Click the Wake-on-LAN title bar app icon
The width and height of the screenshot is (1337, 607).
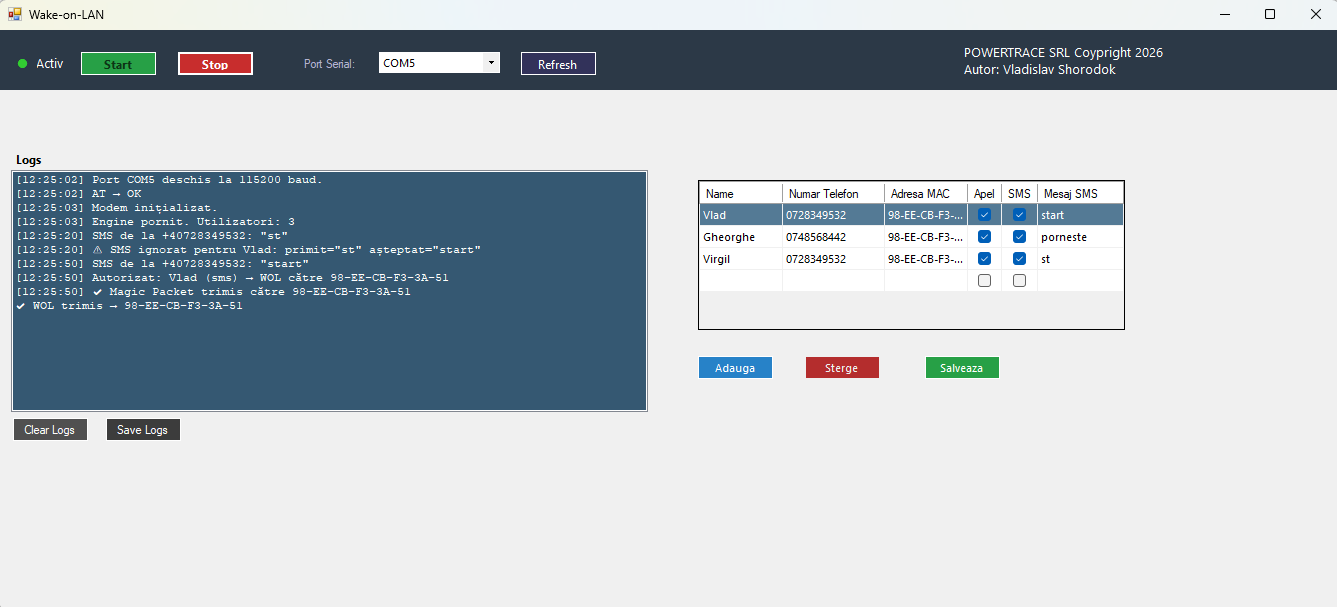click(x=15, y=14)
